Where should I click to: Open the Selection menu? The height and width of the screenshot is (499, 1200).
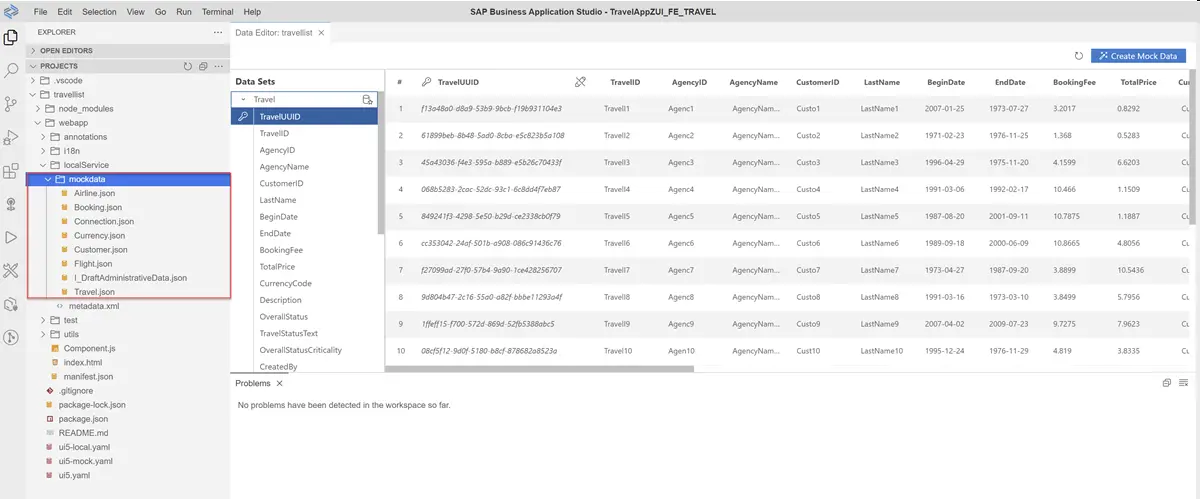(99, 11)
